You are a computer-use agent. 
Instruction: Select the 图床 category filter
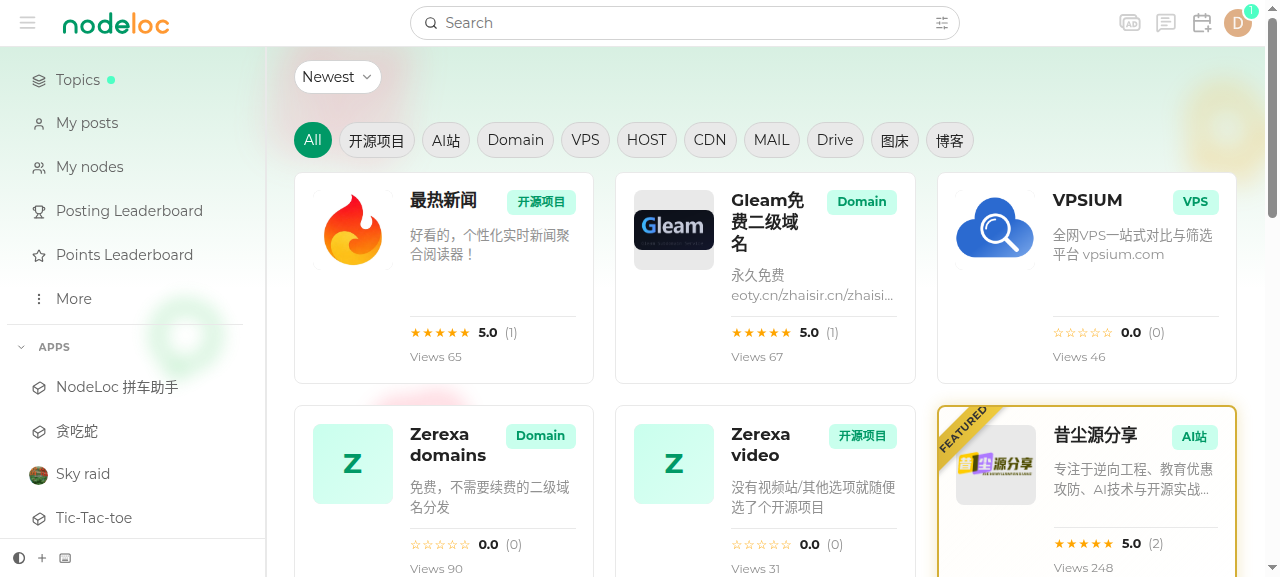point(895,141)
